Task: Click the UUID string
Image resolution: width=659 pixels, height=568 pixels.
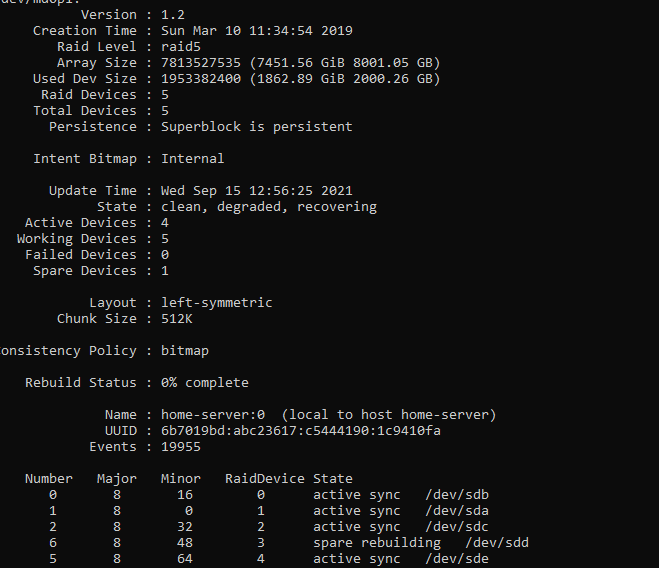Action: click(x=301, y=431)
